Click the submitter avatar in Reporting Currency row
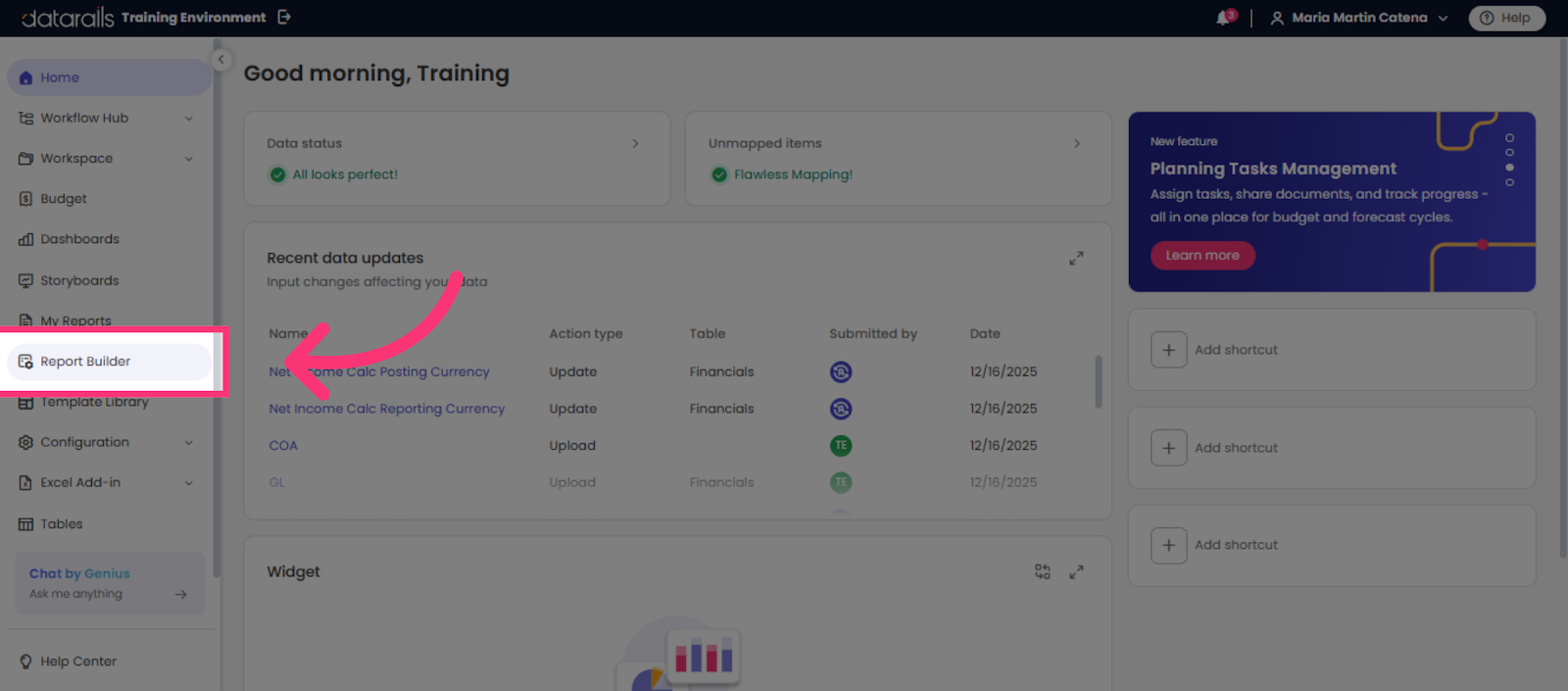1568x691 pixels. pyautogui.click(x=841, y=409)
